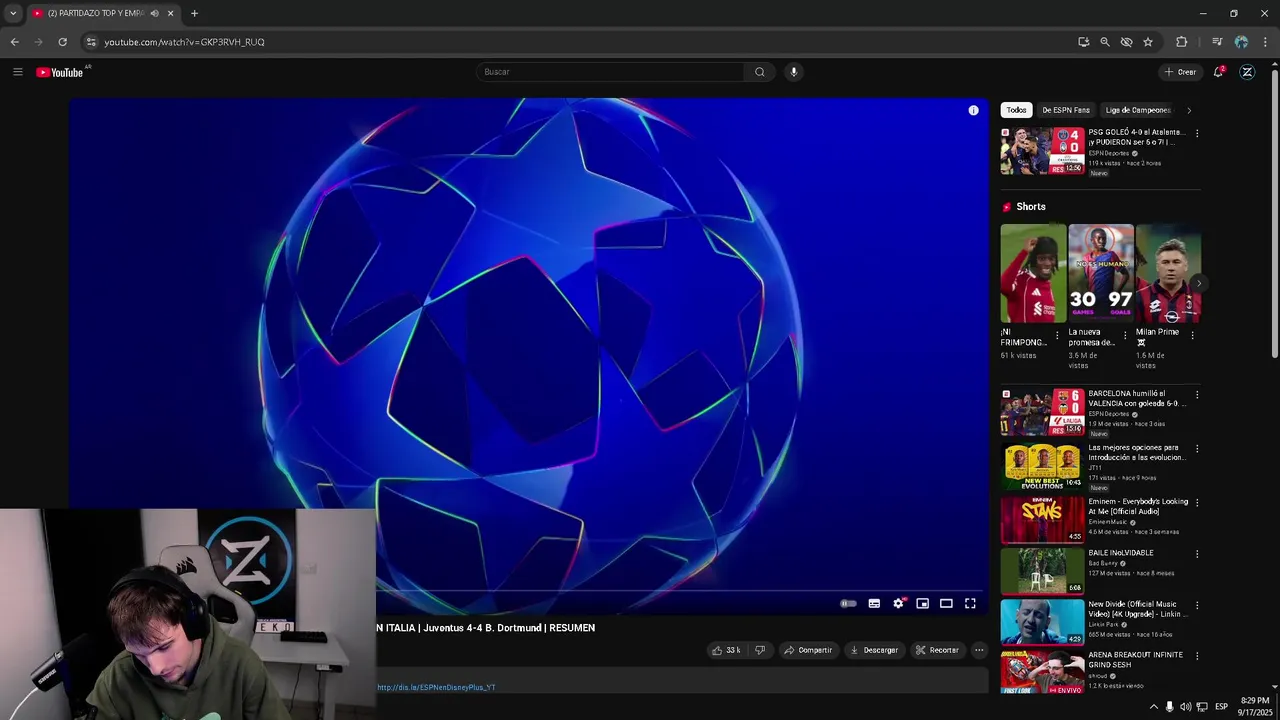
Task: Open the 30 97 short thumbnail
Action: pyautogui.click(x=1101, y=273)
